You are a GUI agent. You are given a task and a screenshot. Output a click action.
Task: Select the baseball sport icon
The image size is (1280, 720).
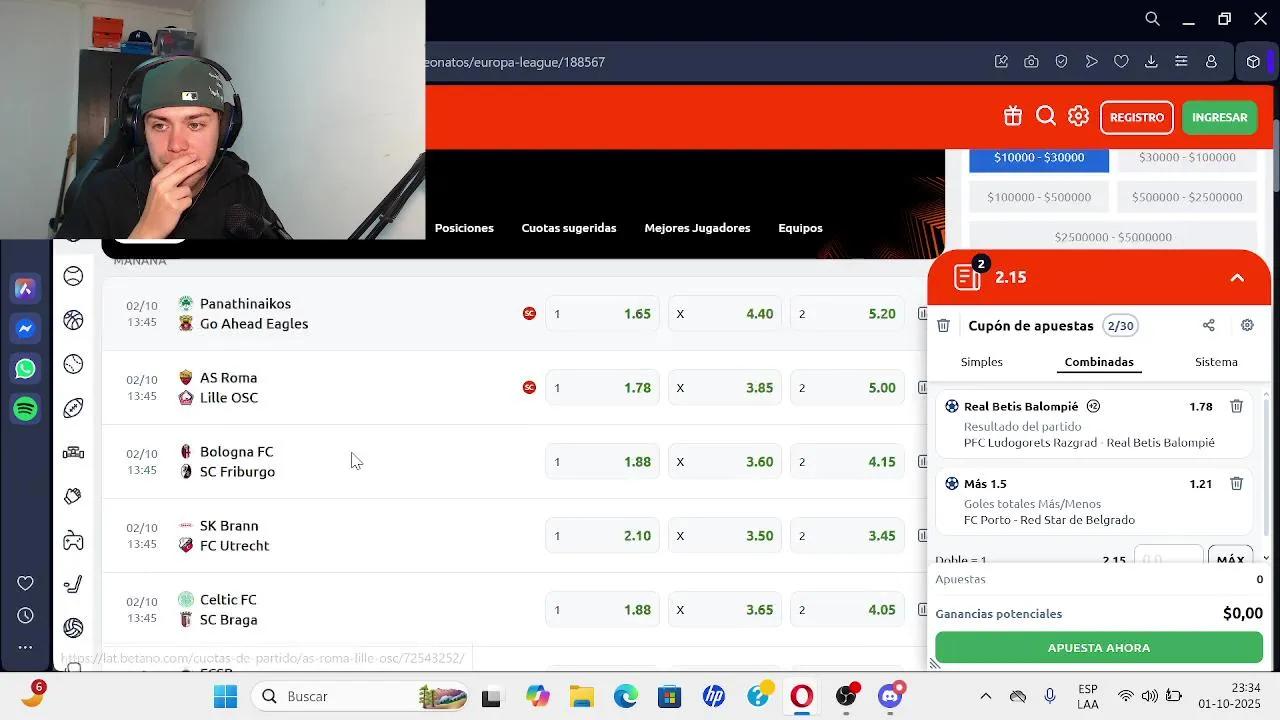(73, 364)
